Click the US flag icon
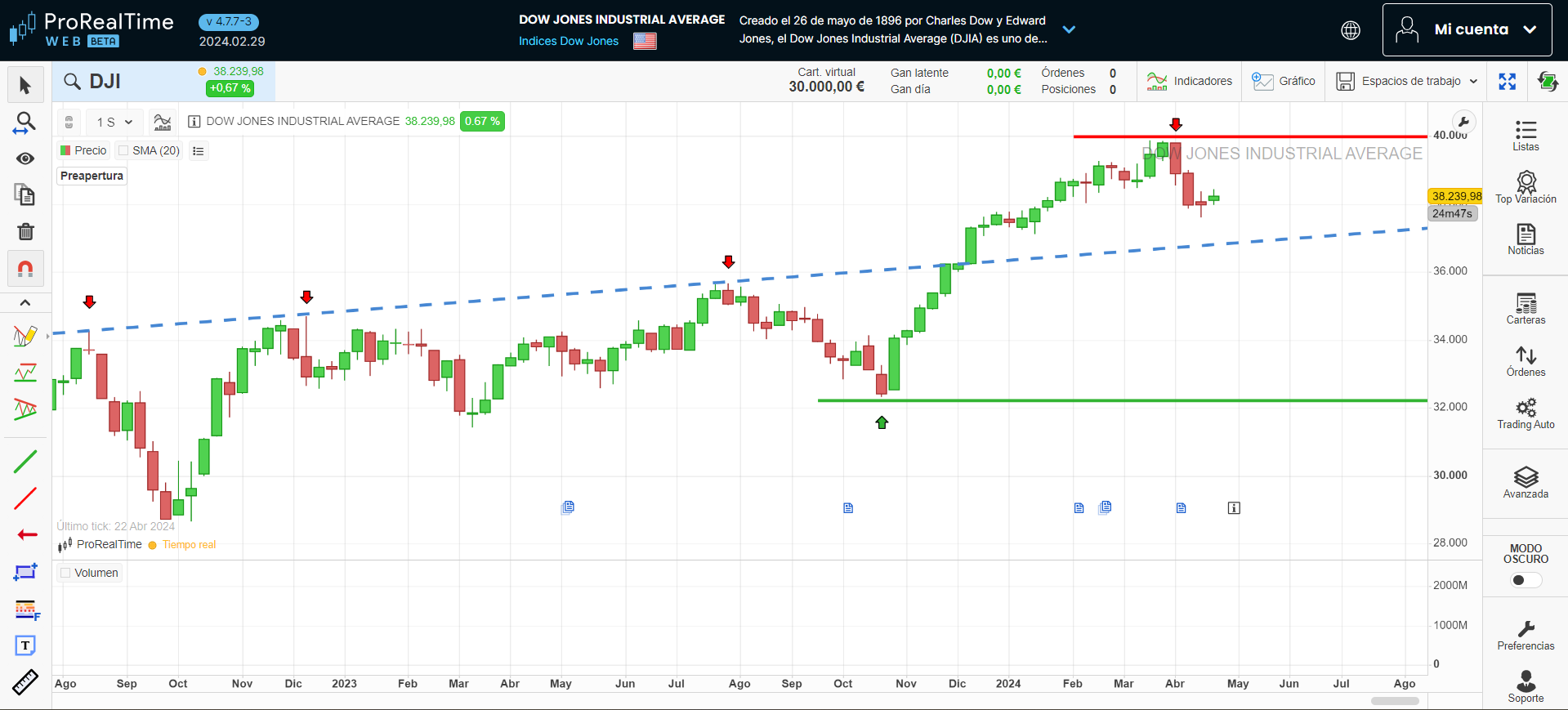 point(645,41)
